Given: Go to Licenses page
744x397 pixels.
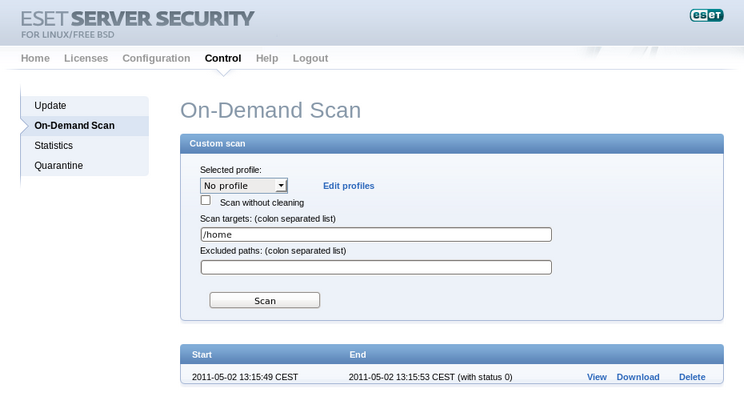Looking at the screenshot, I should 86,58.
